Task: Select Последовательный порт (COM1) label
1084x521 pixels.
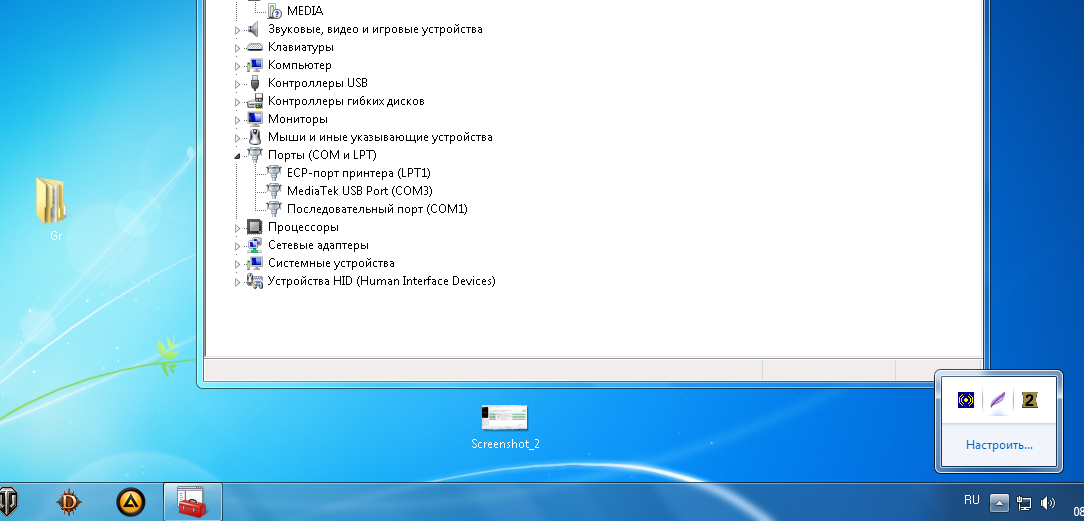Action: tap(377, 209)
